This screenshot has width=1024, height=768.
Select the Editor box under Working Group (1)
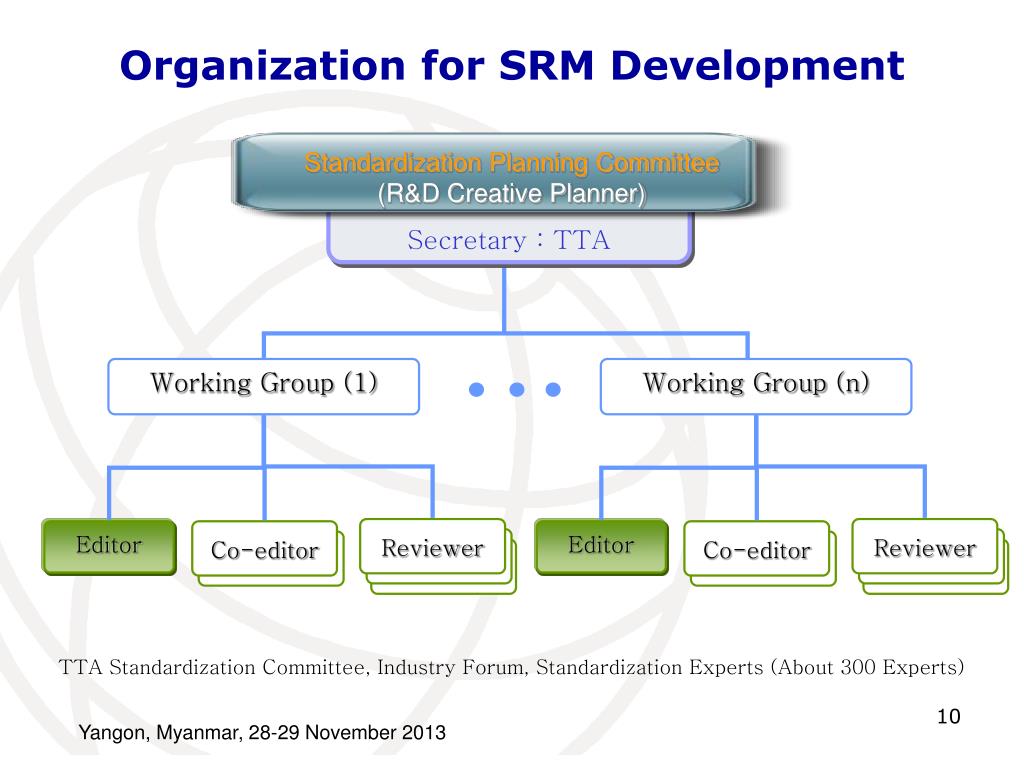[109, 547]
